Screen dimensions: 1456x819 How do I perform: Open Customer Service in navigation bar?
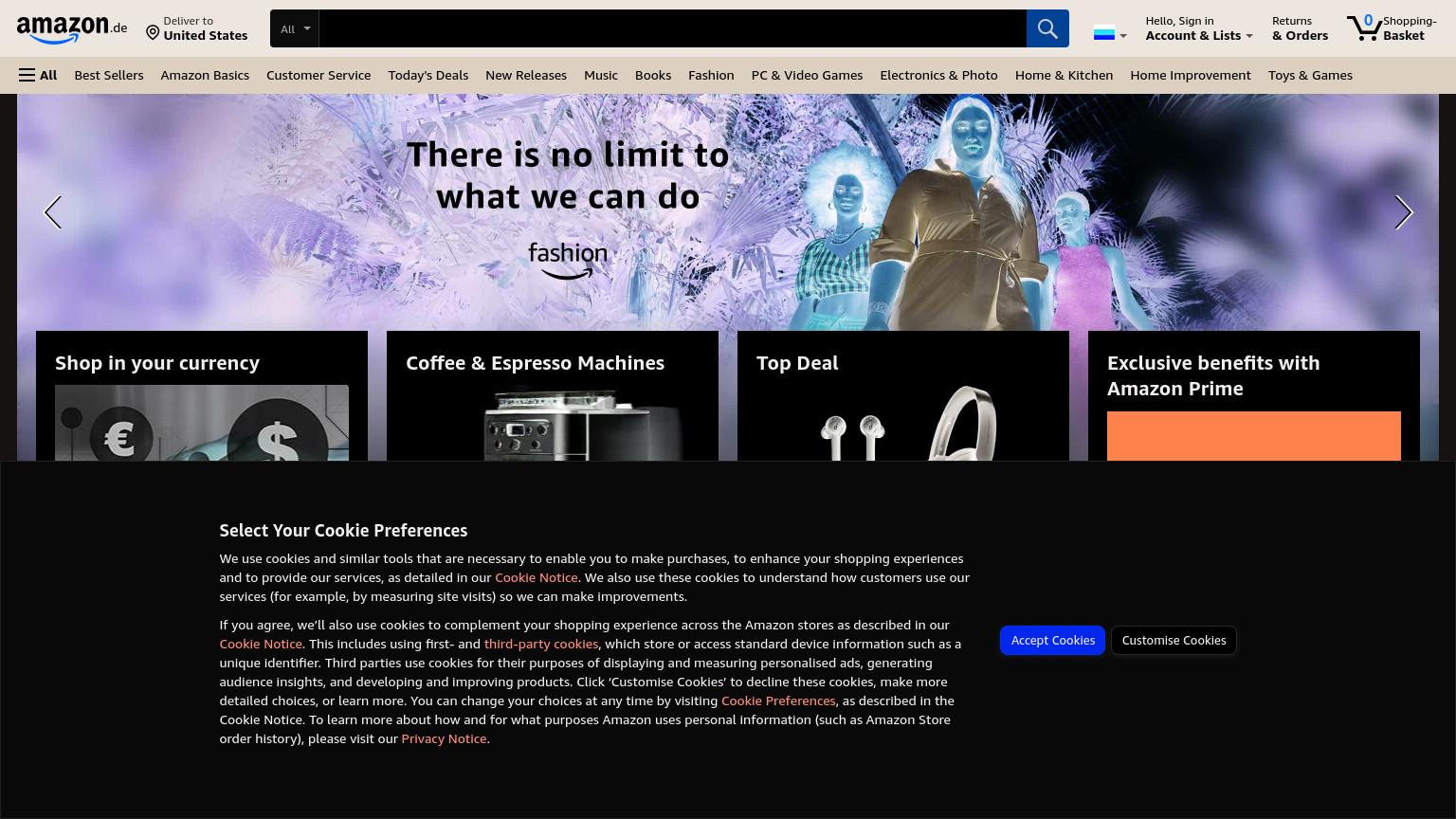[318, 75]
